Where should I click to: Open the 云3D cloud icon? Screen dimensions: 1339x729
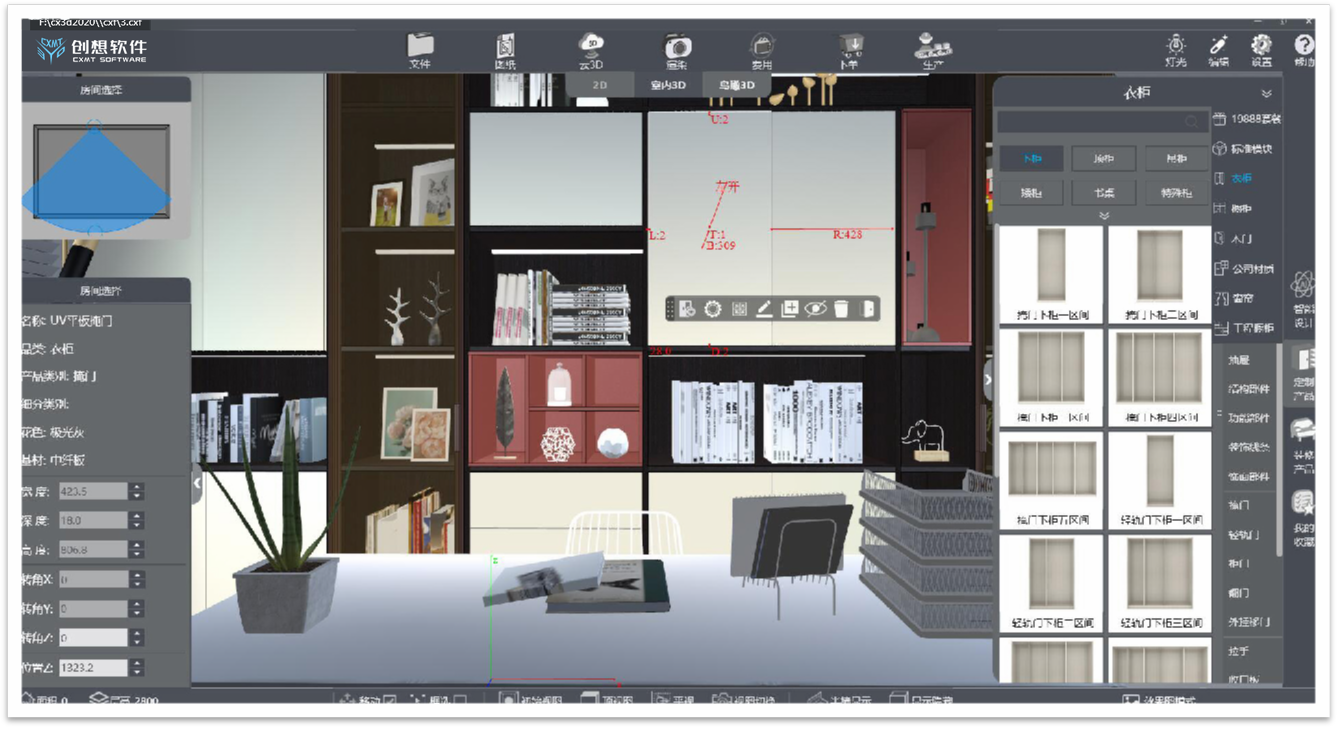[591, 44]
